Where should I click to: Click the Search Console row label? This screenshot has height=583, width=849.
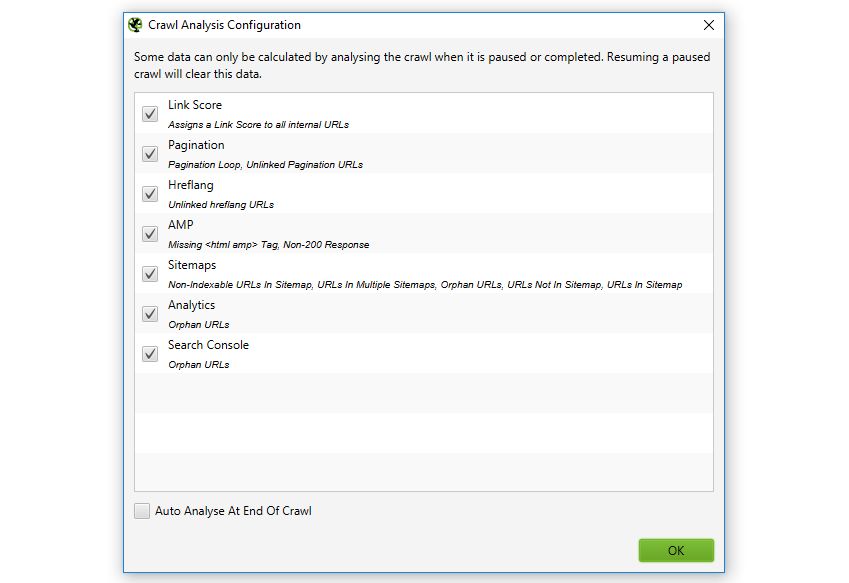pyautogui.click(x=208, y=345)
